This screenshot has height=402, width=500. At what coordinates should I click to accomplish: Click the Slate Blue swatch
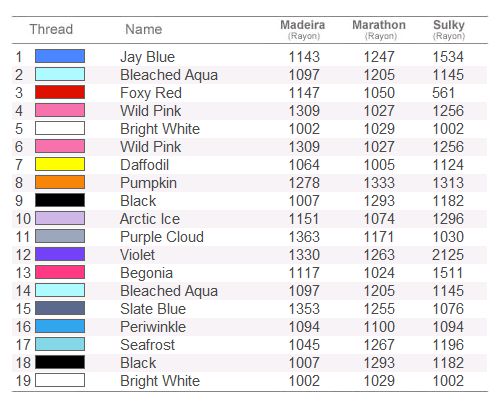coord(60,308)
